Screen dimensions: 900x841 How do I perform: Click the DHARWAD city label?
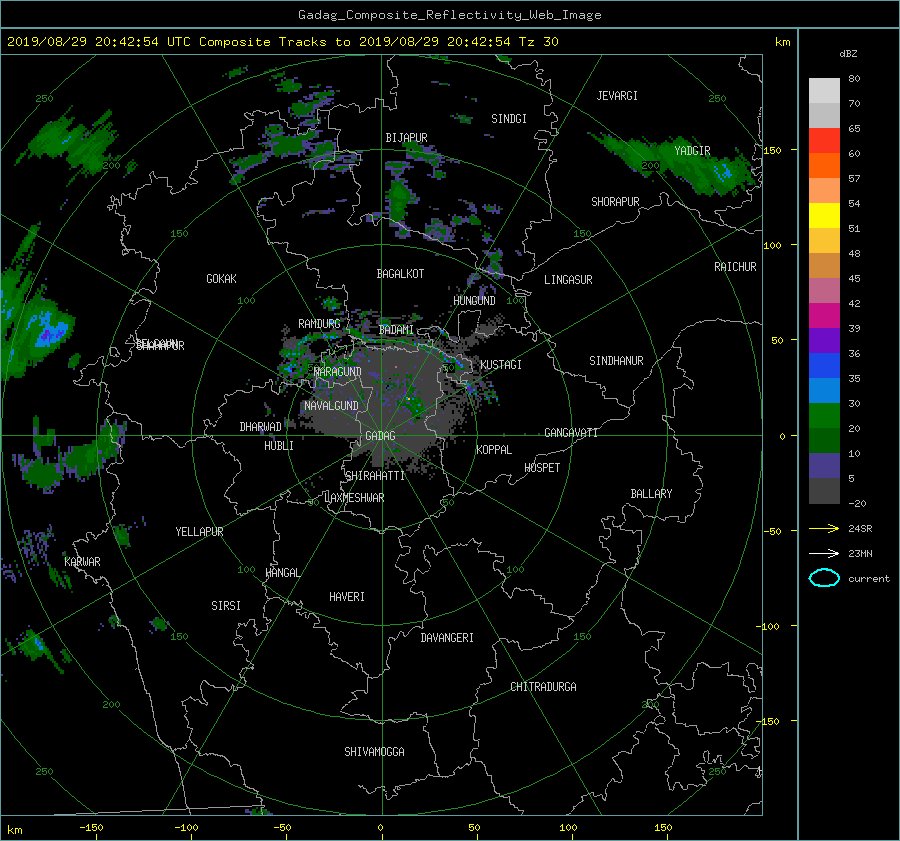tap(260, 427)
